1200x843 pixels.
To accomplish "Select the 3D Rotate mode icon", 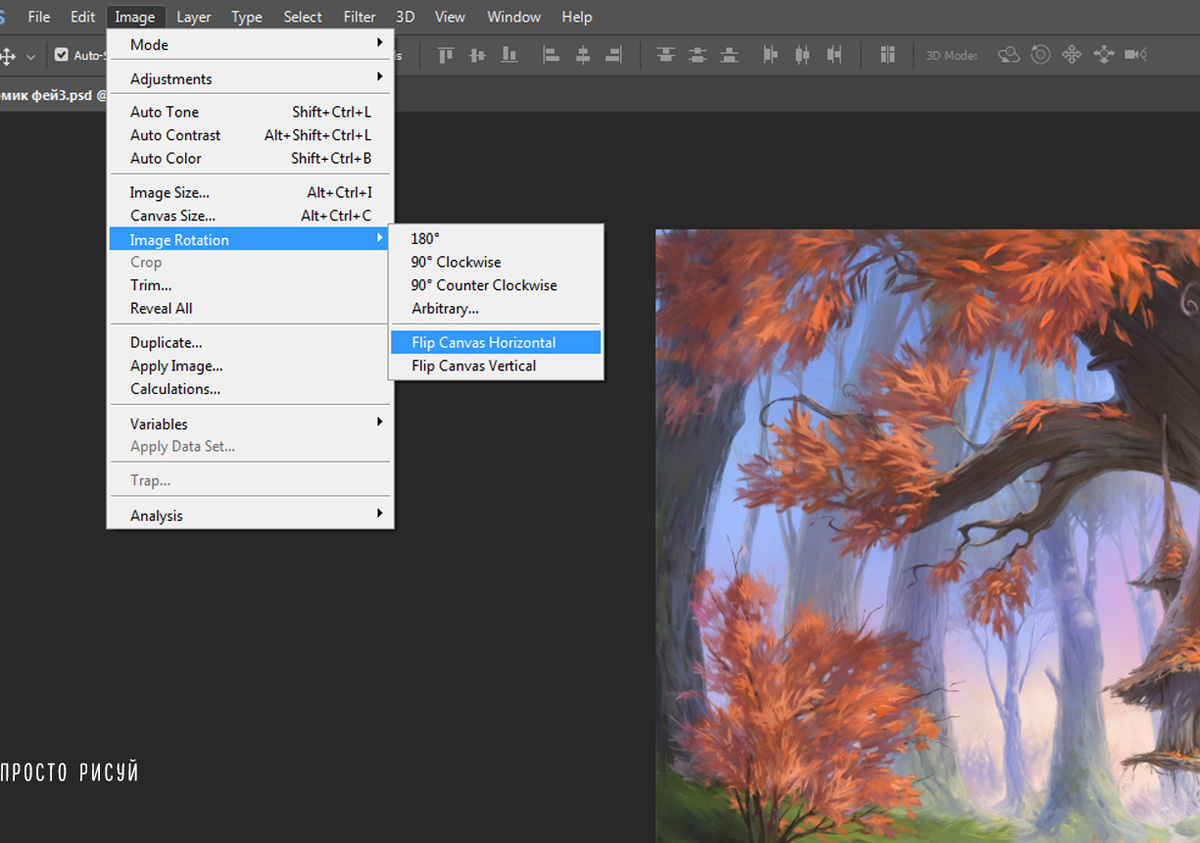I will click(x=1009, y=55).
